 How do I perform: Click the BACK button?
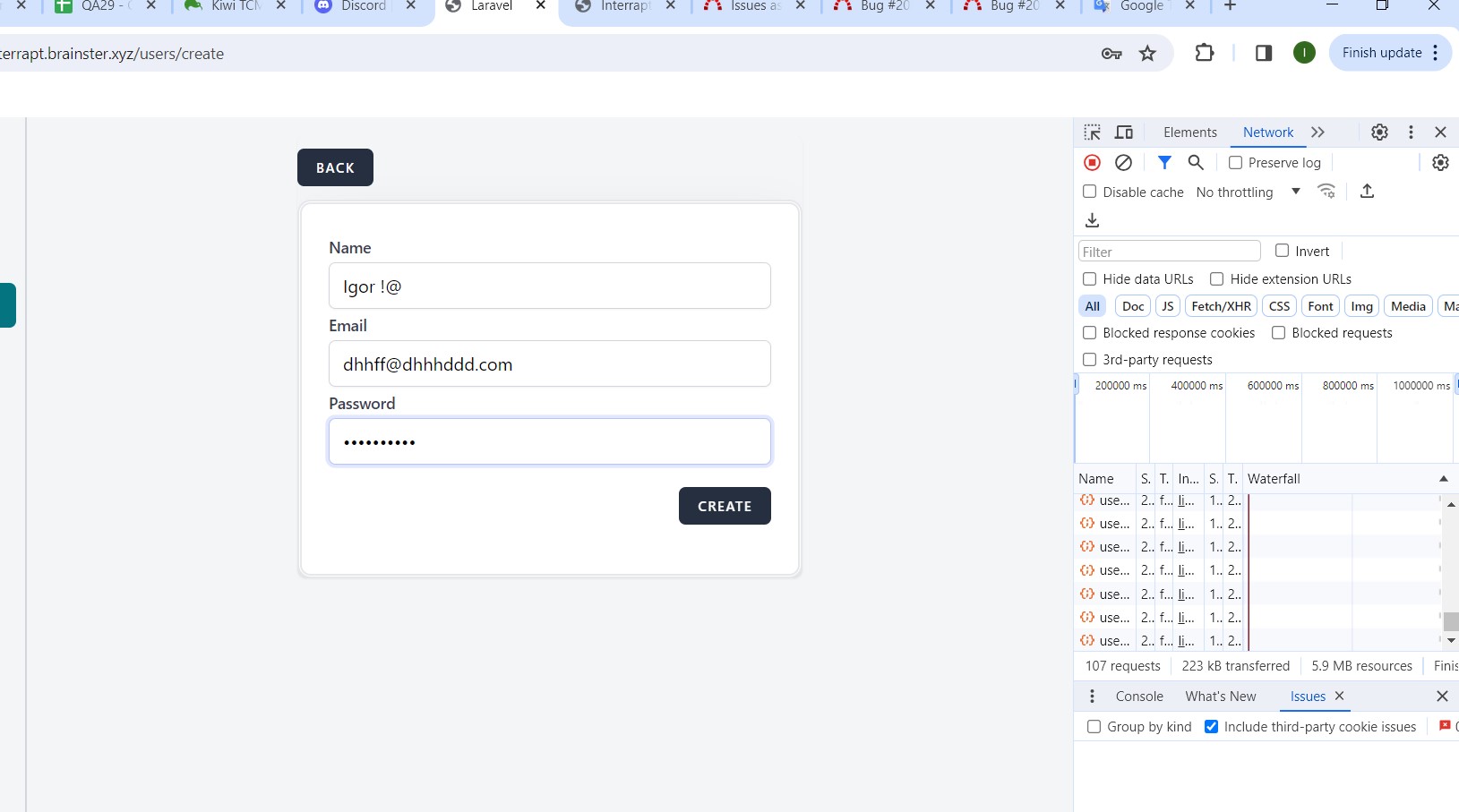335,167
